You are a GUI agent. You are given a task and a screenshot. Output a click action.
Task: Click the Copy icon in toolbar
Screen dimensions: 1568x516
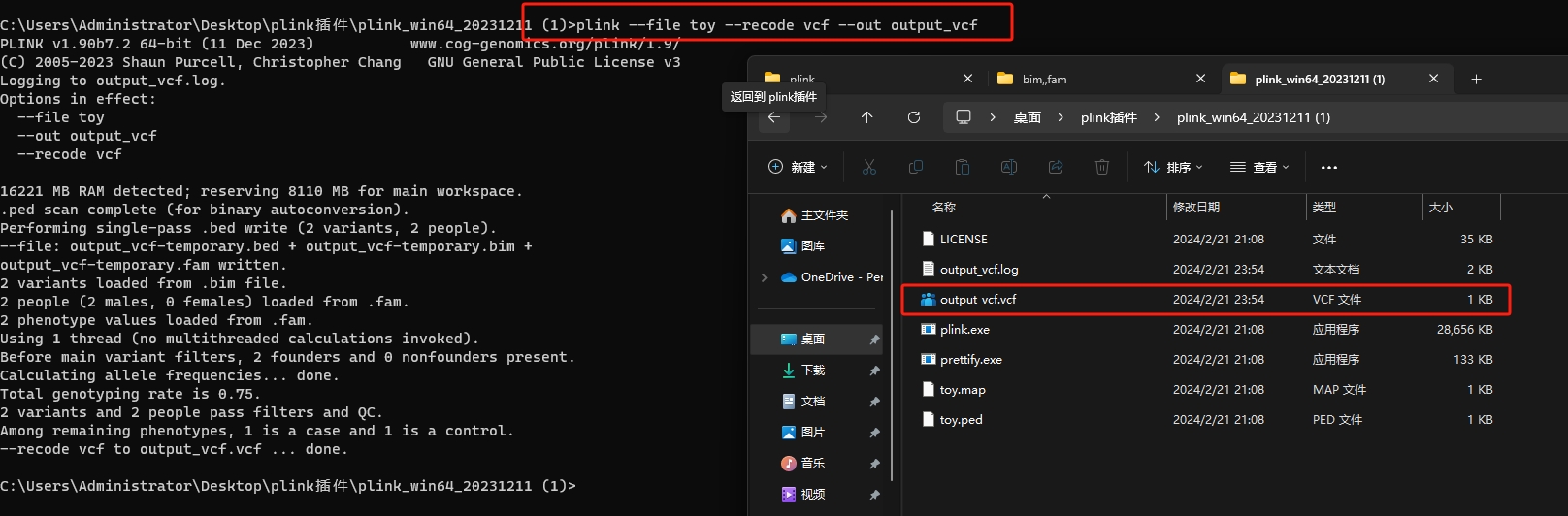click(915, 167)
